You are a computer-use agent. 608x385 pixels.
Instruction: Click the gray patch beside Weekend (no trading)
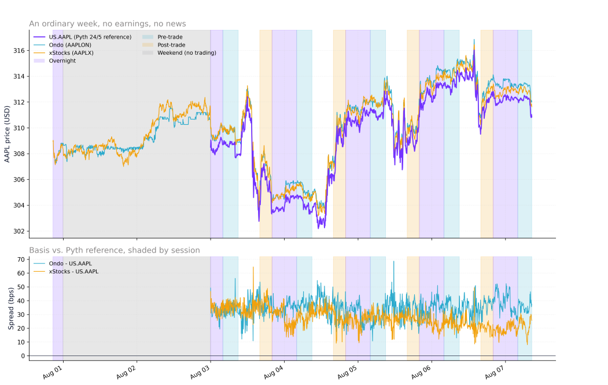click(x=148, y=53)
